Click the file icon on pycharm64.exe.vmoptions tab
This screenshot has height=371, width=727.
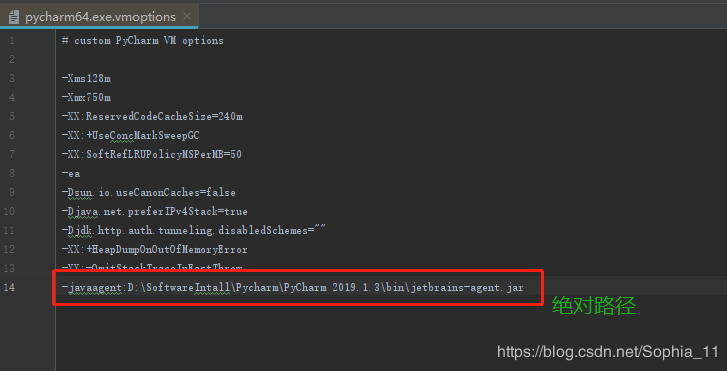[14, 17]
